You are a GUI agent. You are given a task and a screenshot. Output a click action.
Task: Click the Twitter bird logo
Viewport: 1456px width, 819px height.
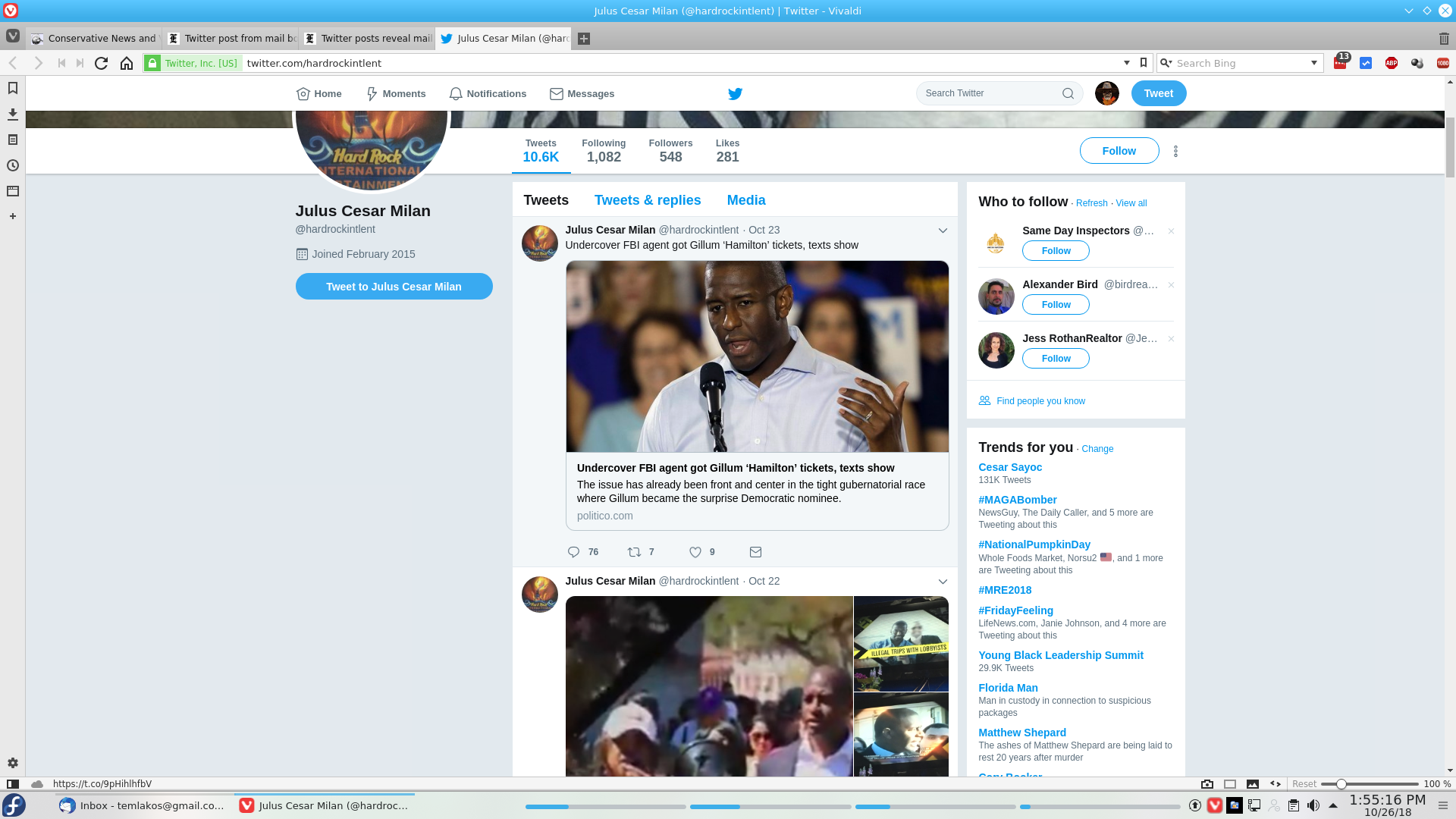click(735, 93)
